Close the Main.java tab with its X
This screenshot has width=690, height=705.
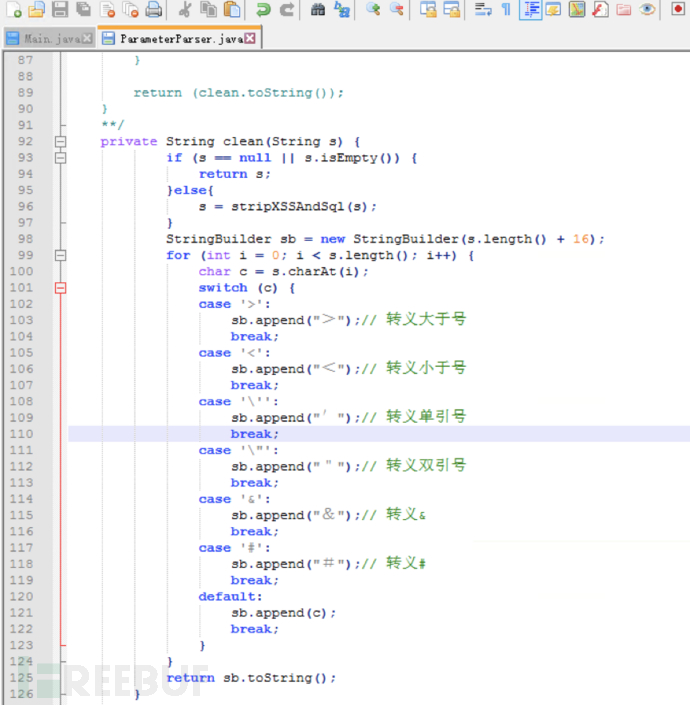tap(88, 39)
